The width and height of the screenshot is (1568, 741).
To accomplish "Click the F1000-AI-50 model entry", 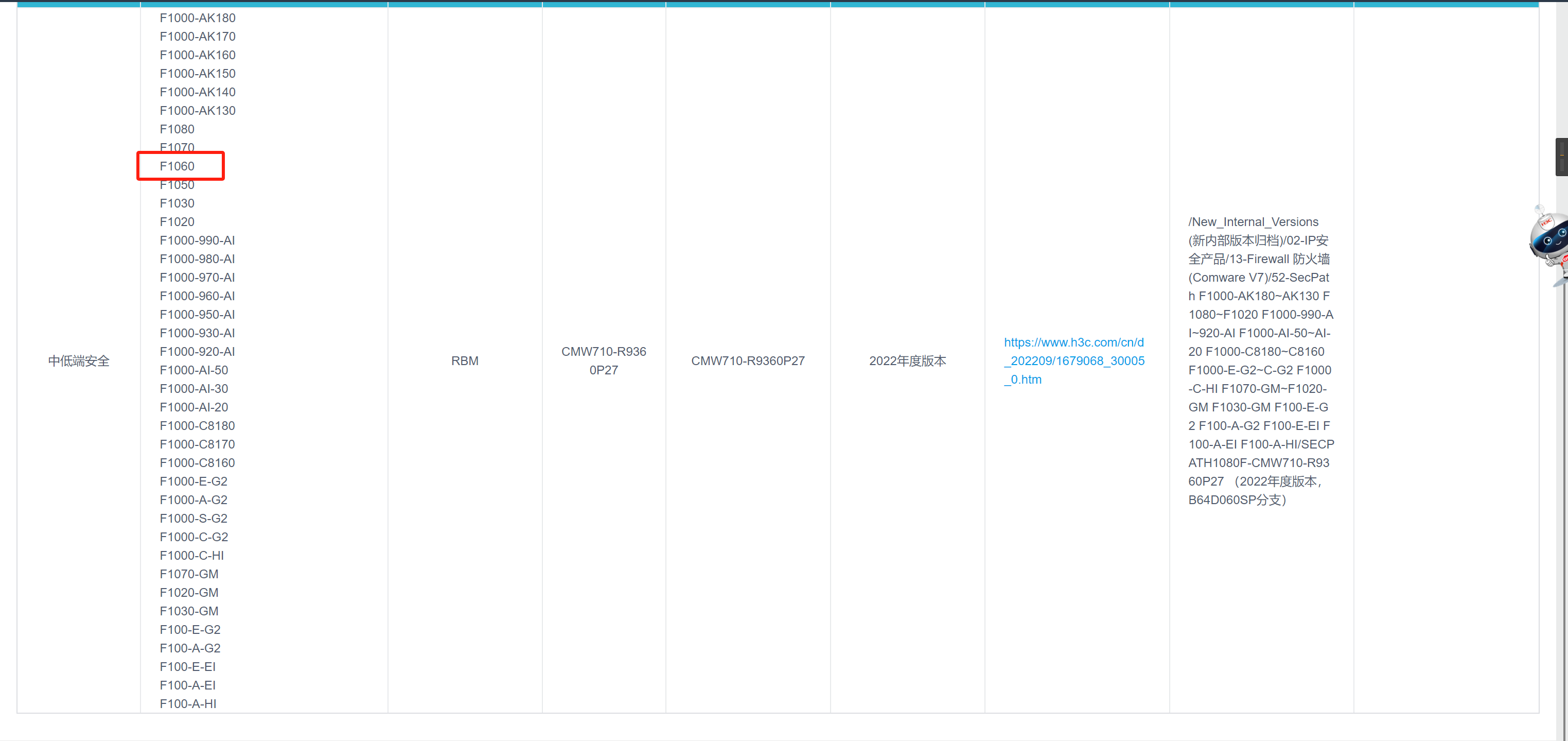I will pos(193,370).
